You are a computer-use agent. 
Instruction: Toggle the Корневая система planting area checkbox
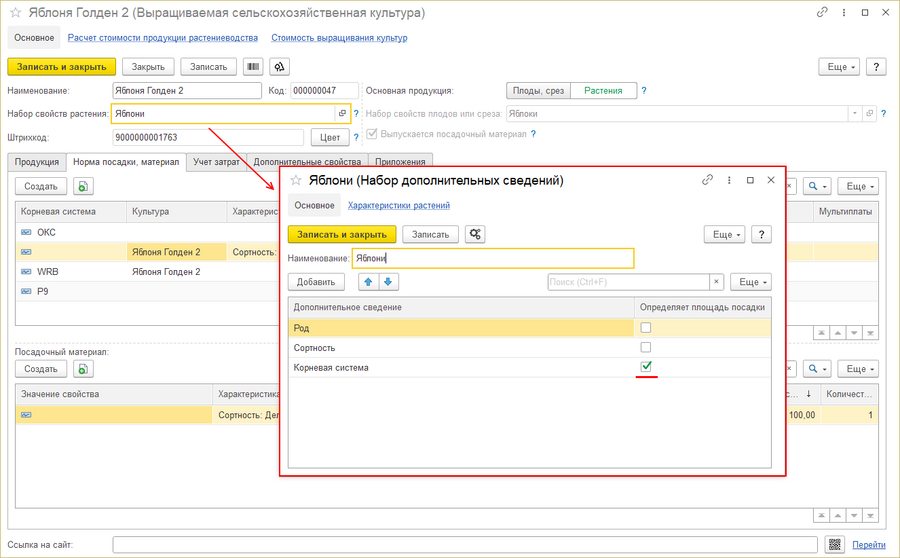646,368
